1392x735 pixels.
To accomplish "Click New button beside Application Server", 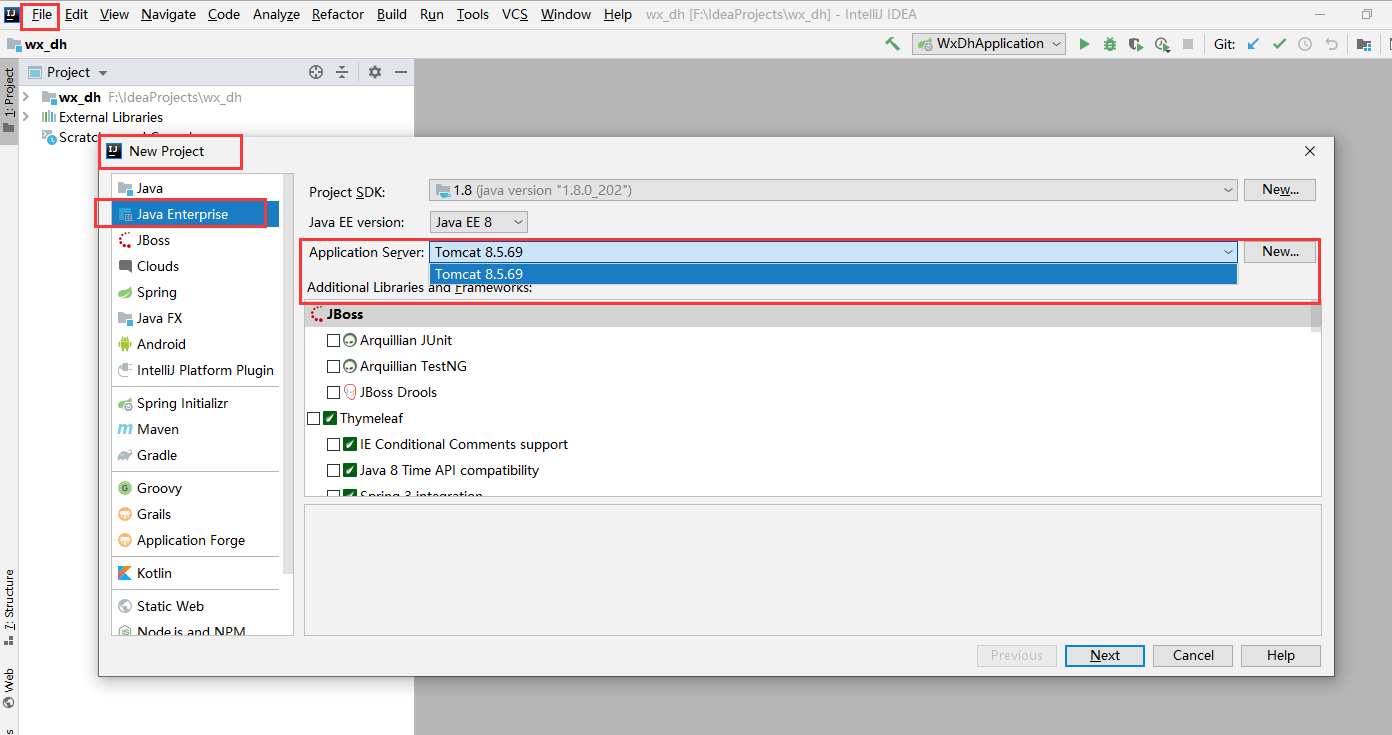I will click(x=1280, y=252).
